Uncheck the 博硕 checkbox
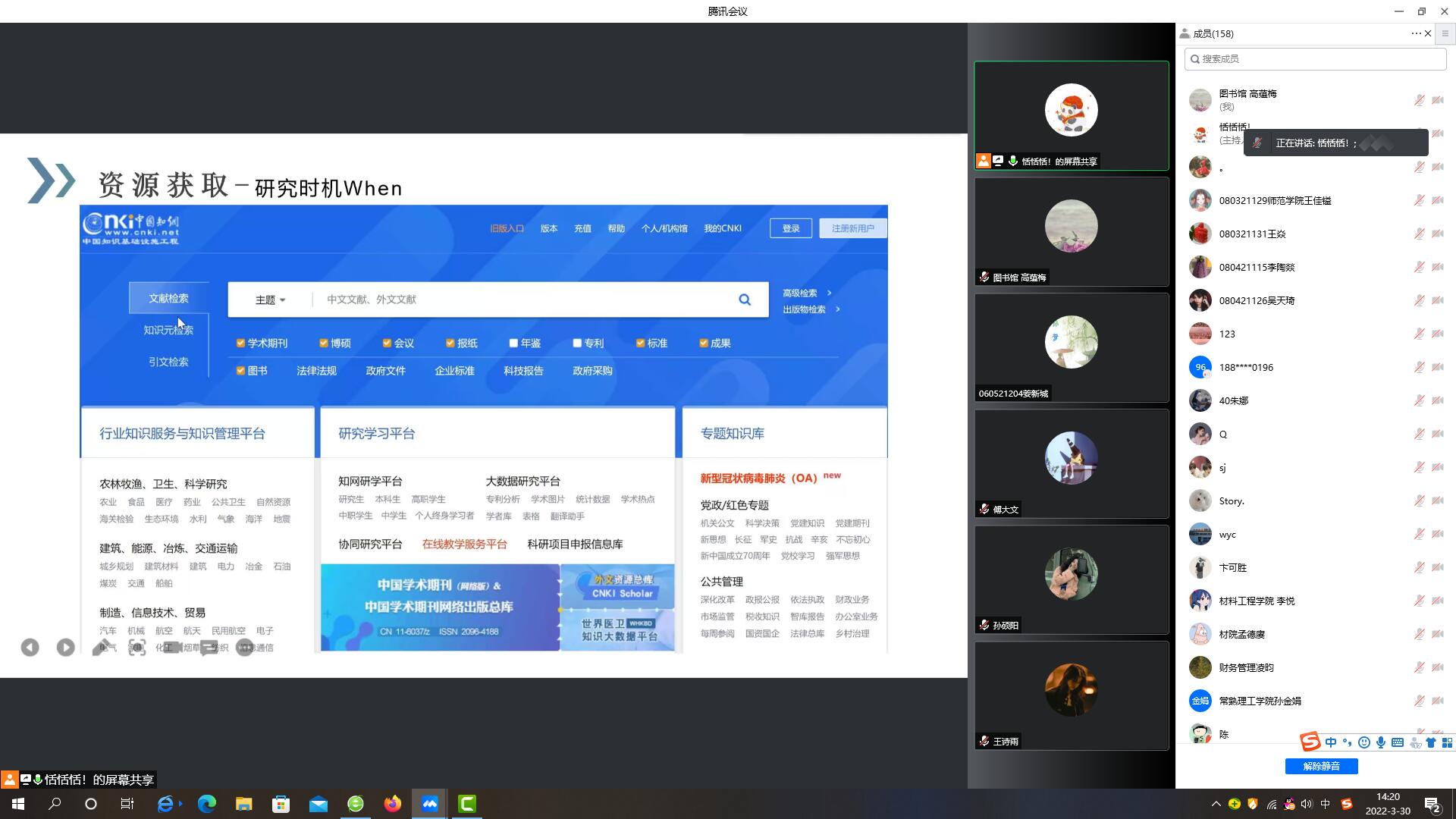This screenshot has height=819, width=1456. (x=324, y=344)
